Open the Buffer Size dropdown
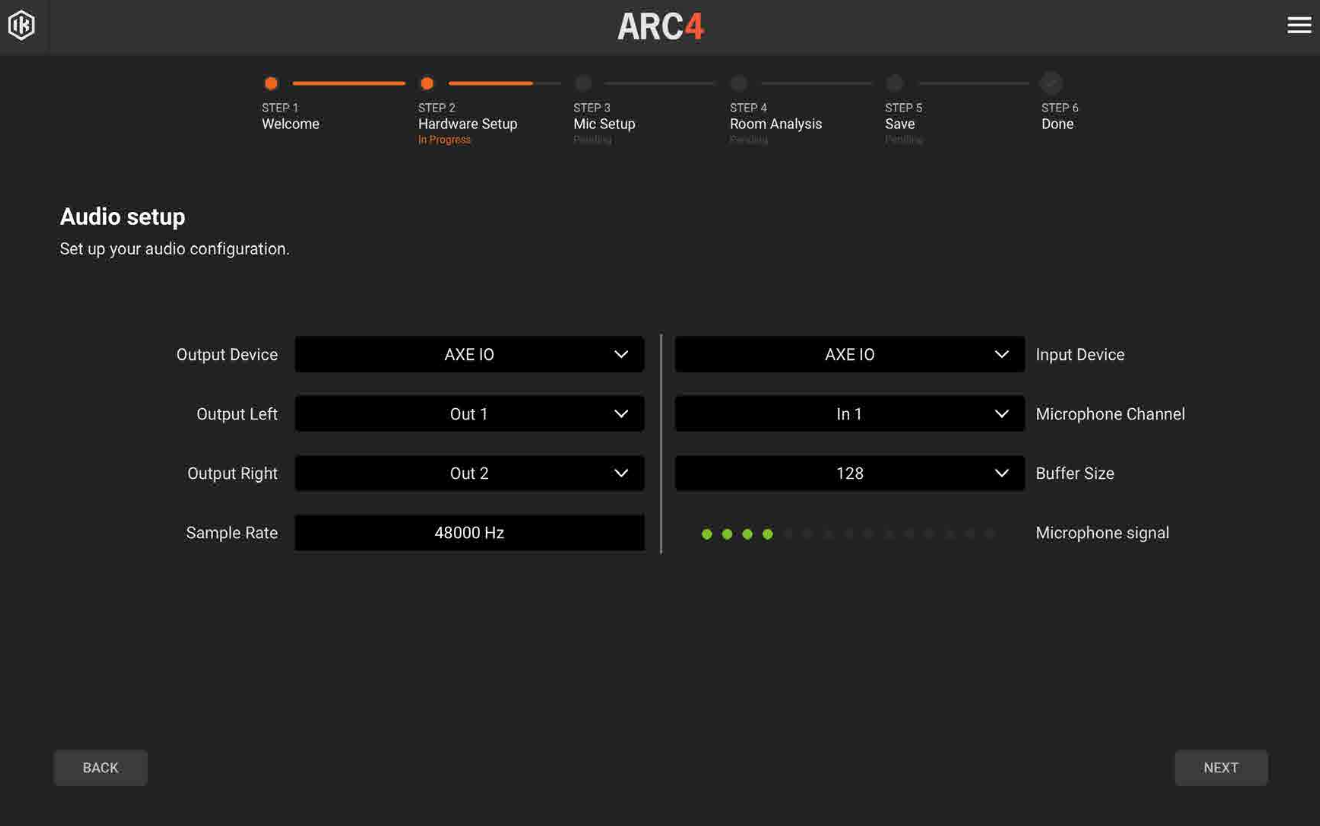The height and width of the screenshot is (826, 1320). pos(849,473)
